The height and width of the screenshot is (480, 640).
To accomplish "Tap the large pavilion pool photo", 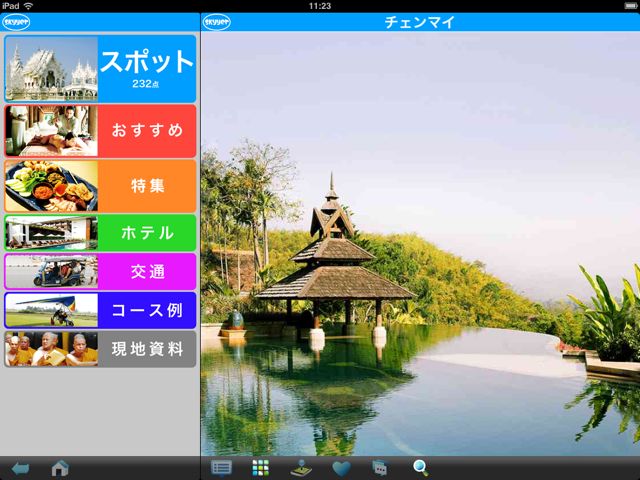I will tap(420, 244).
